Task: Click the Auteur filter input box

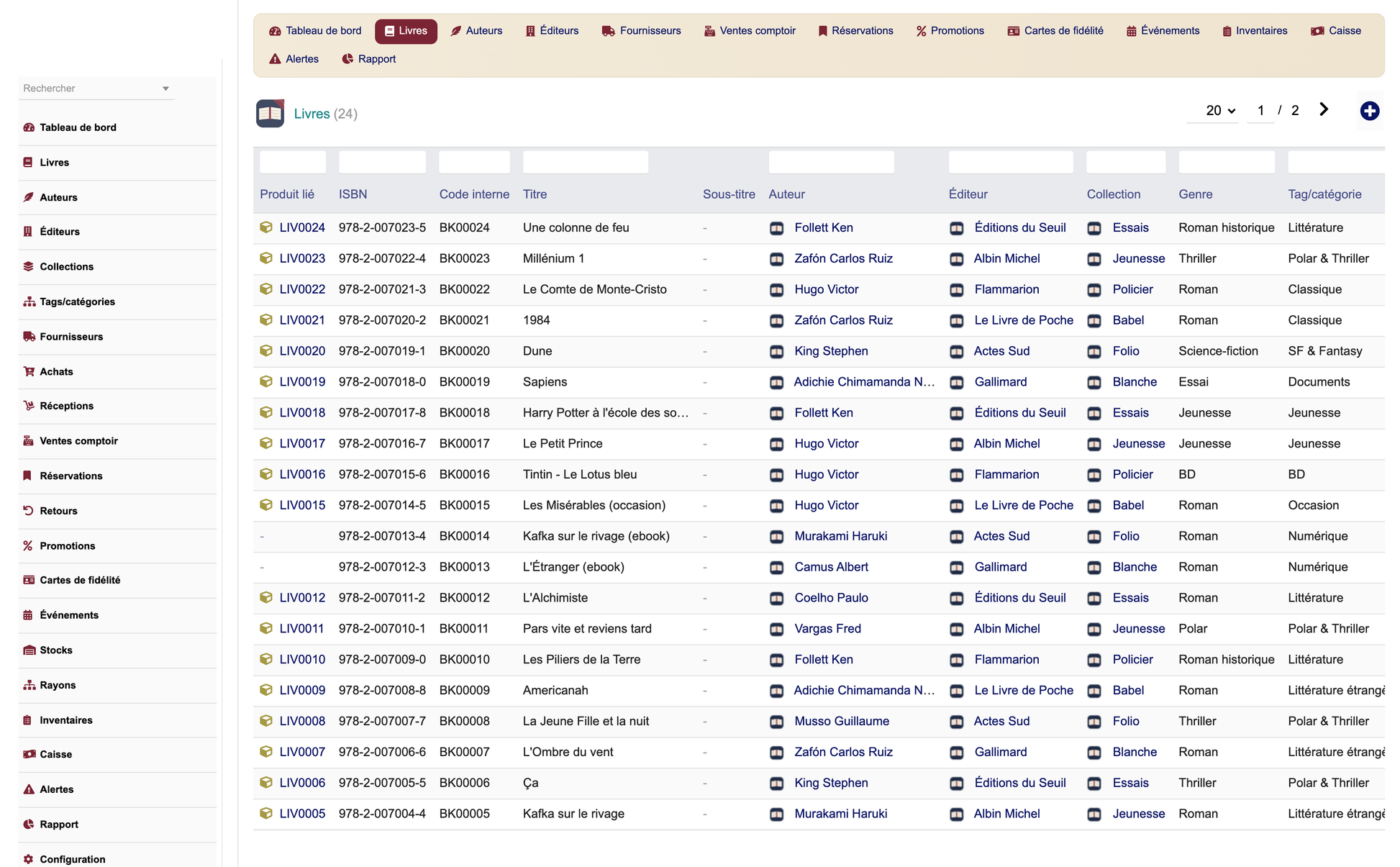Action: click(831, 162)
